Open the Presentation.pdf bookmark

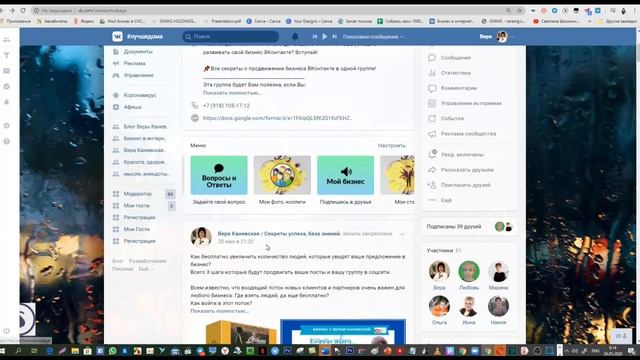(x=223, y=21)
